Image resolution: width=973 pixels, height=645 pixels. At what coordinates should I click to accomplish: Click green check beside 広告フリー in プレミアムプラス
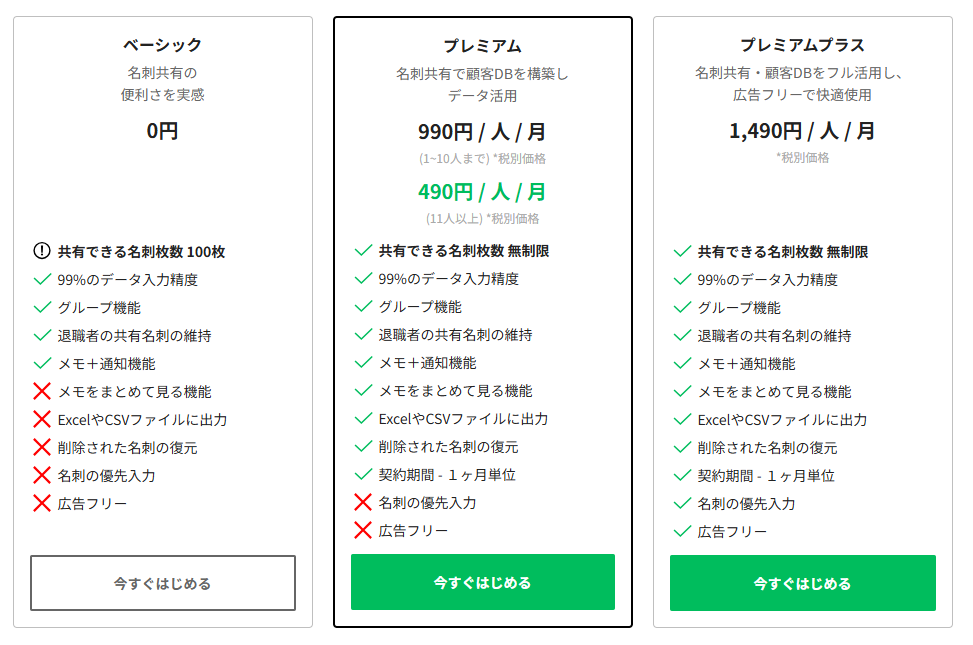coord(682,531)
